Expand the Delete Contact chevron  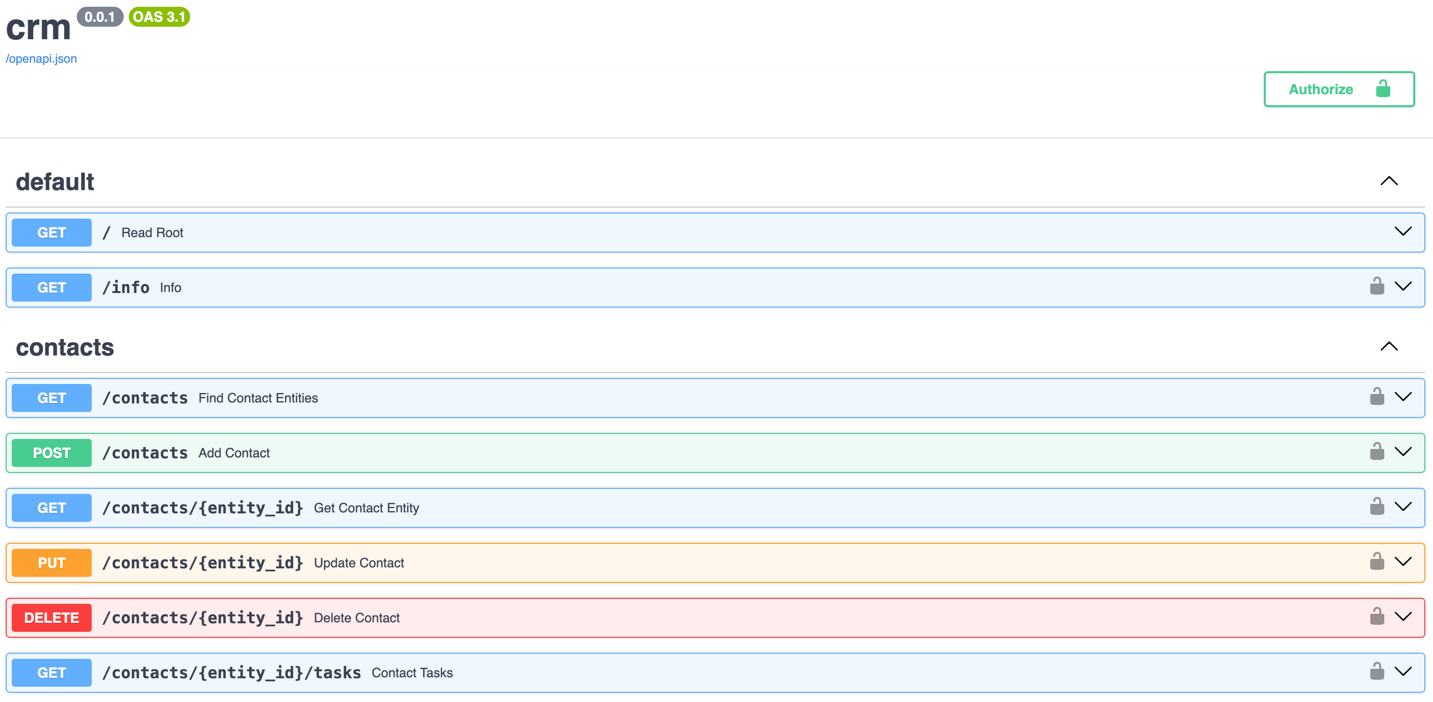(x=1403, y=617)
